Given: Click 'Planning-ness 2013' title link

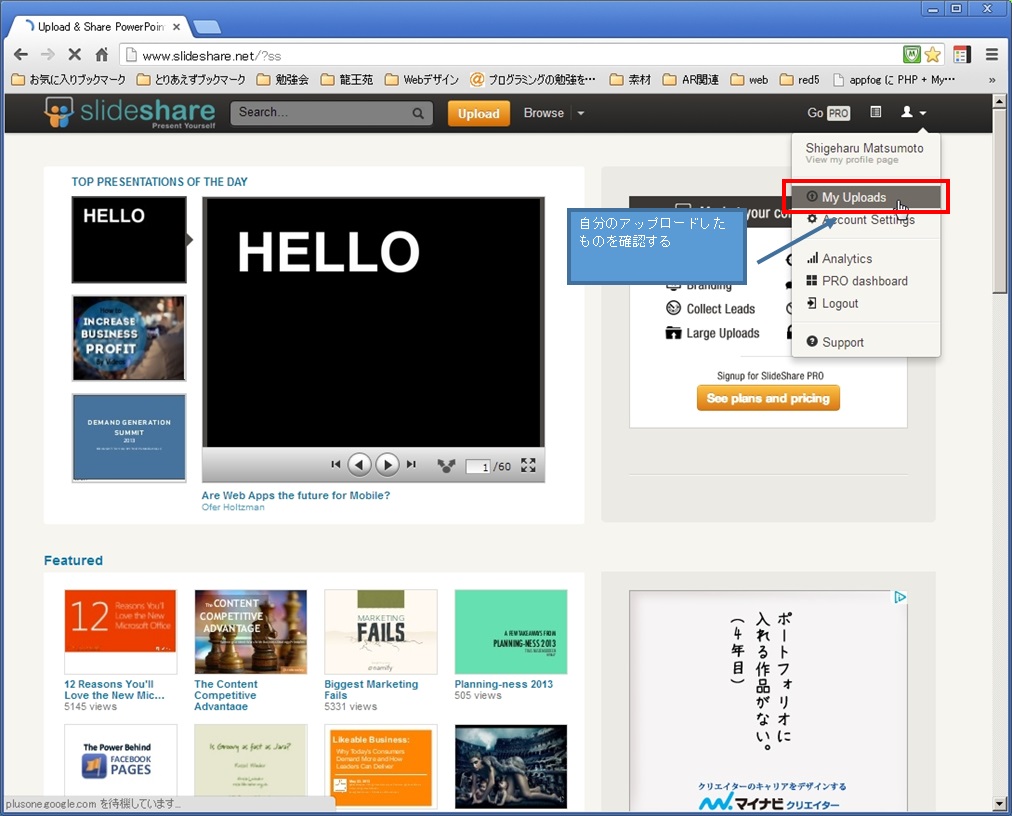Looking at the screenshot, I should [503, 684].
